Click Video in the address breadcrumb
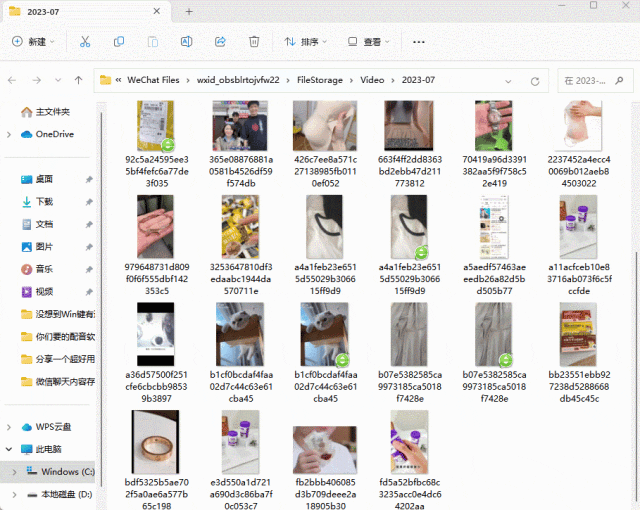The width and height of the screenshot is (640, 510). tap(372, 80)
